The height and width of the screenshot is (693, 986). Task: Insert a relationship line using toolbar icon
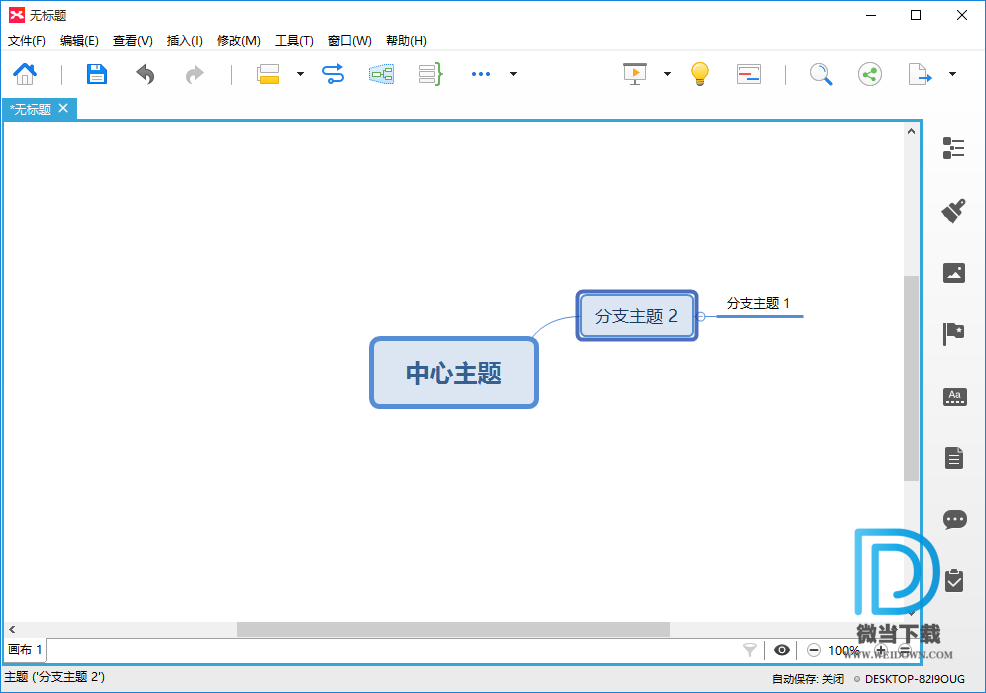(x=333, y=74)
